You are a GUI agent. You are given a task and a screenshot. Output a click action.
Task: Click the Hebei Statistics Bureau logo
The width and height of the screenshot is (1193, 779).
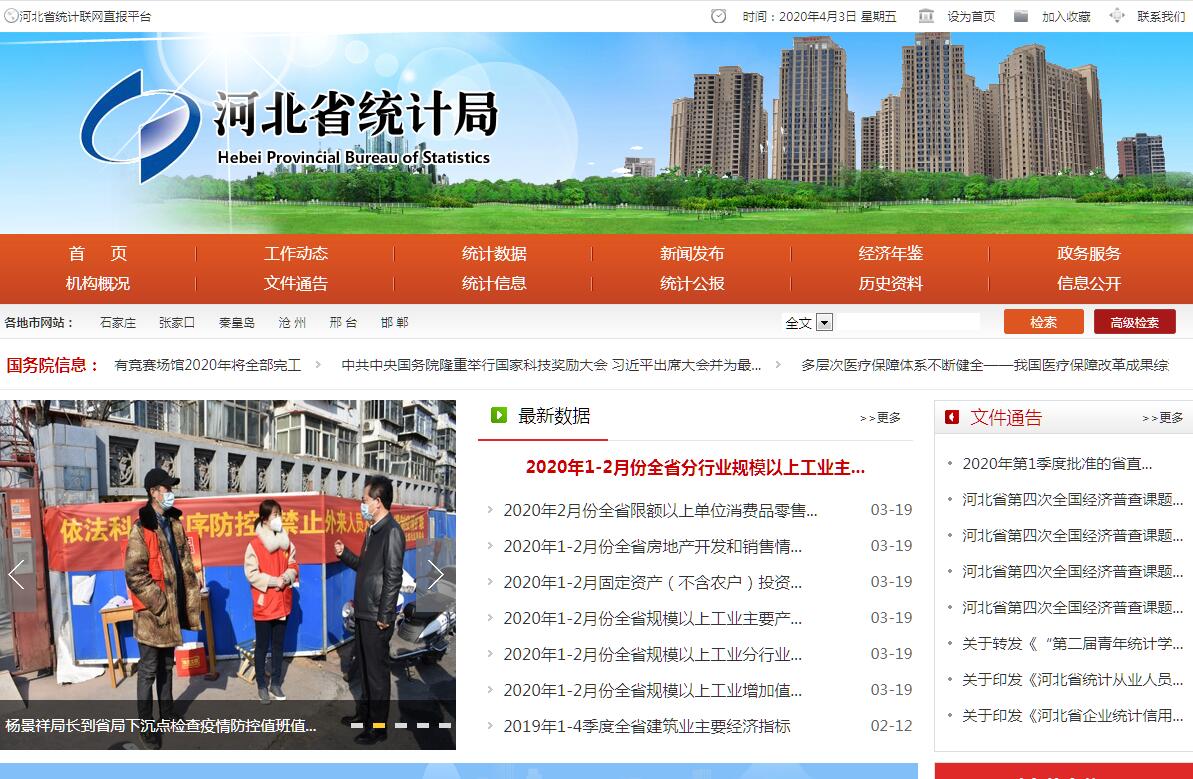(140, 125)
